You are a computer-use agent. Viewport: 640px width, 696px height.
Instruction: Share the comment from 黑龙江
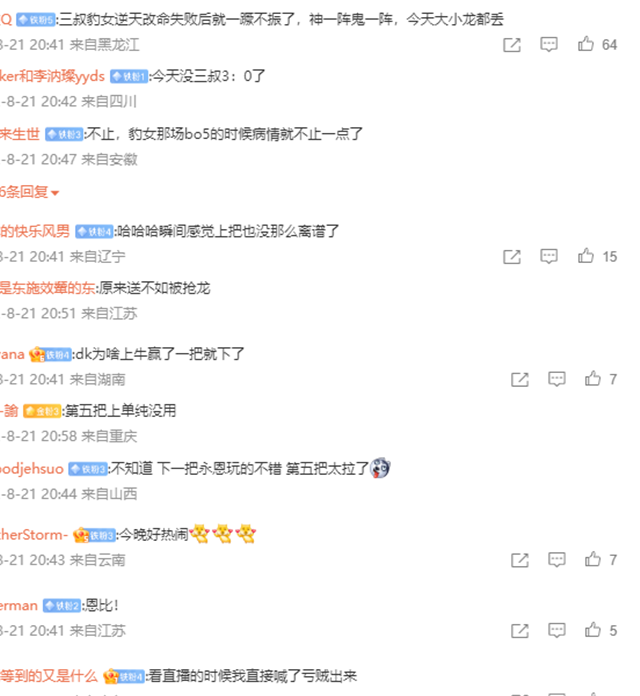pos(512,45)
